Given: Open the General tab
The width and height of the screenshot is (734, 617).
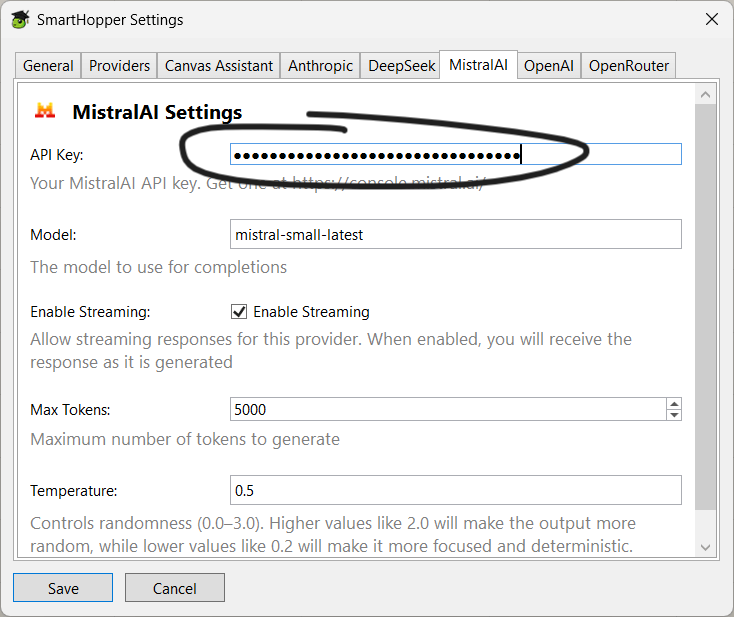Looking at the screenshot, I should pos(48,66).
